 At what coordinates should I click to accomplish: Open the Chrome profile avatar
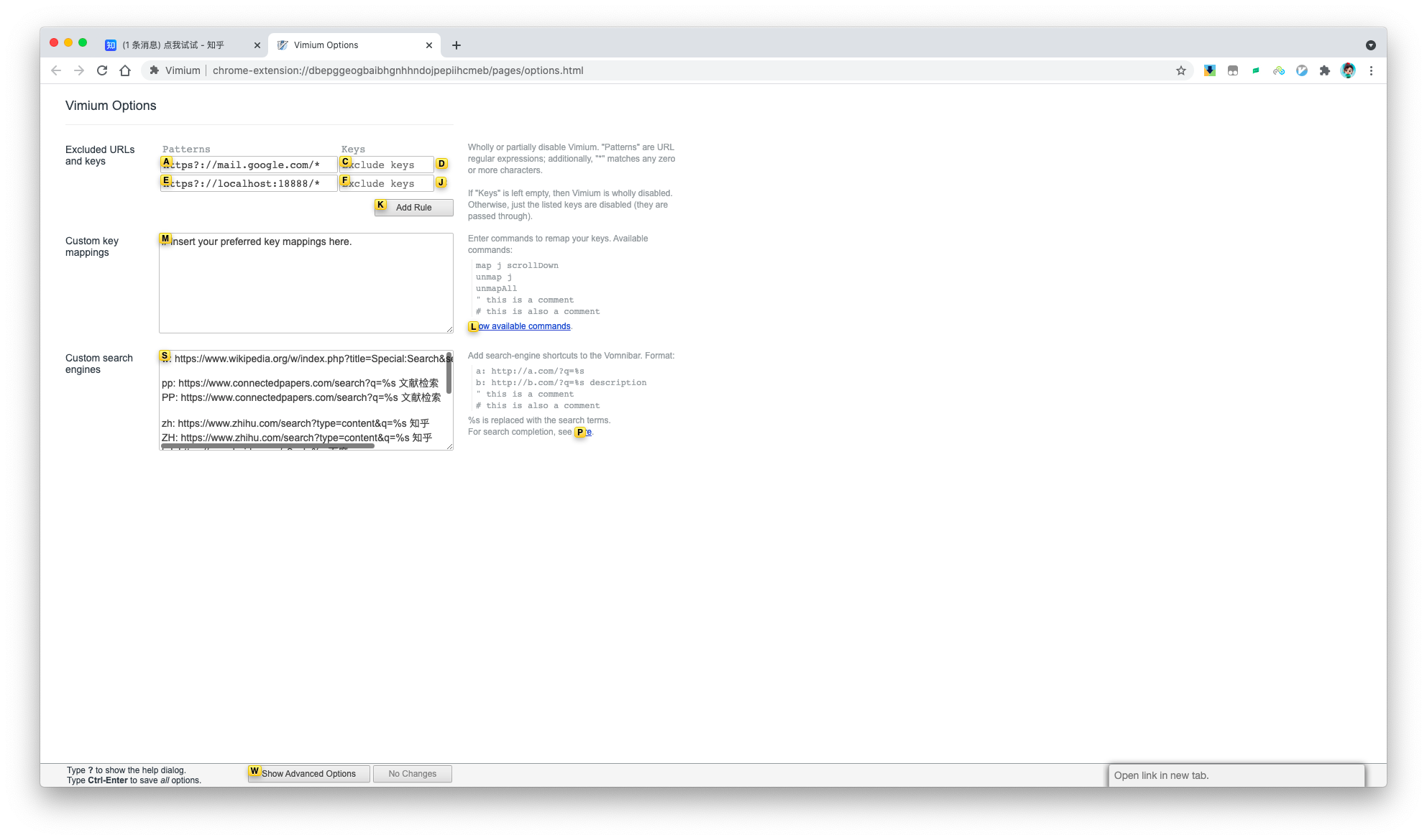click(1348, 70)
